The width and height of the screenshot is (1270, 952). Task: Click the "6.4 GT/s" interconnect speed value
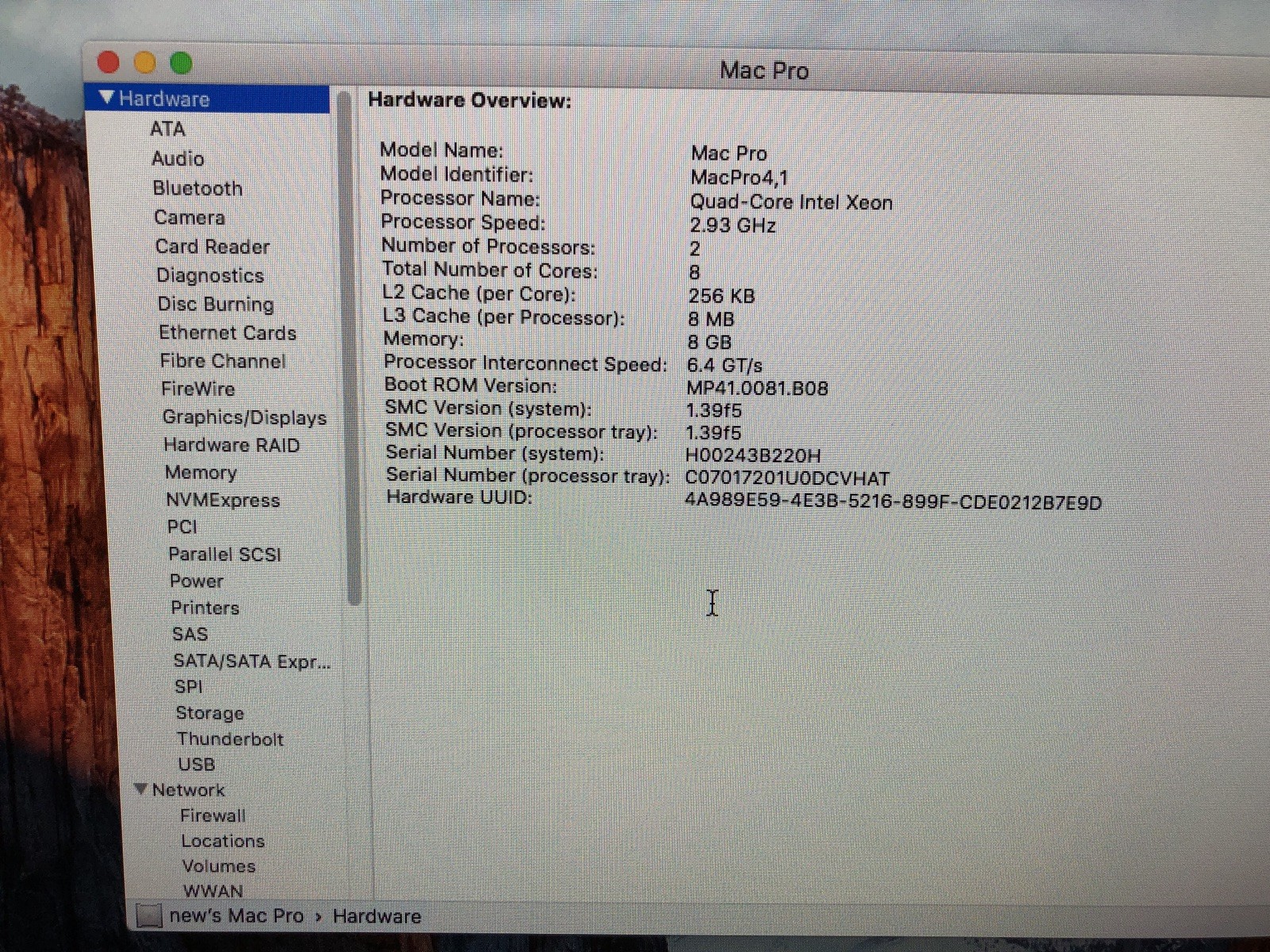(x=725, y=366)
